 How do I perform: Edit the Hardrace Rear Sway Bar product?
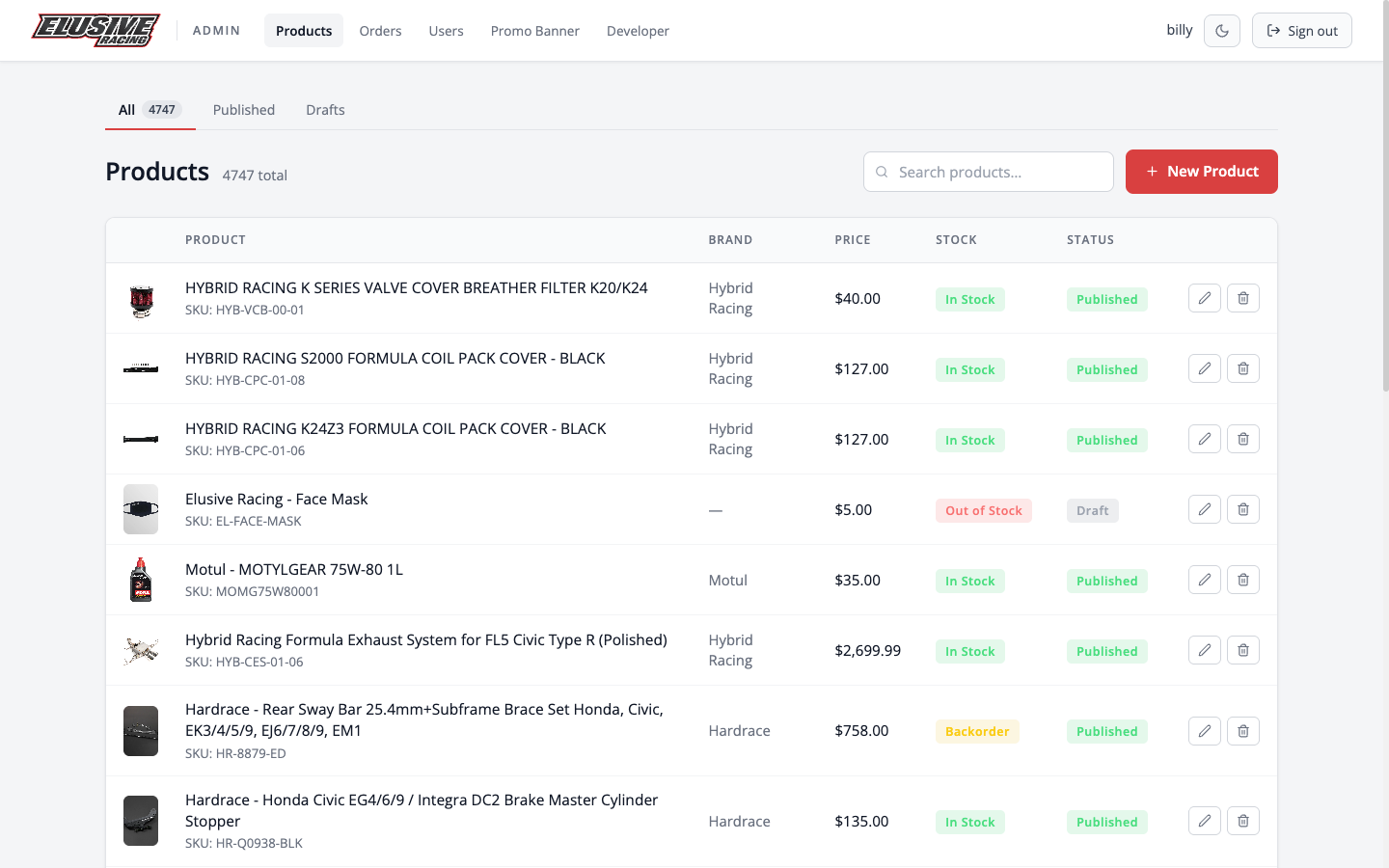pos(1205,731)
